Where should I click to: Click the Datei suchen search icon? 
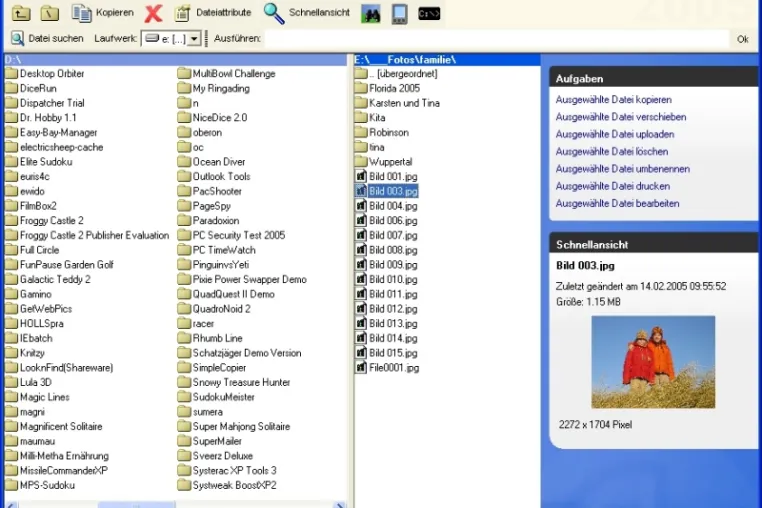coord(17,38)
